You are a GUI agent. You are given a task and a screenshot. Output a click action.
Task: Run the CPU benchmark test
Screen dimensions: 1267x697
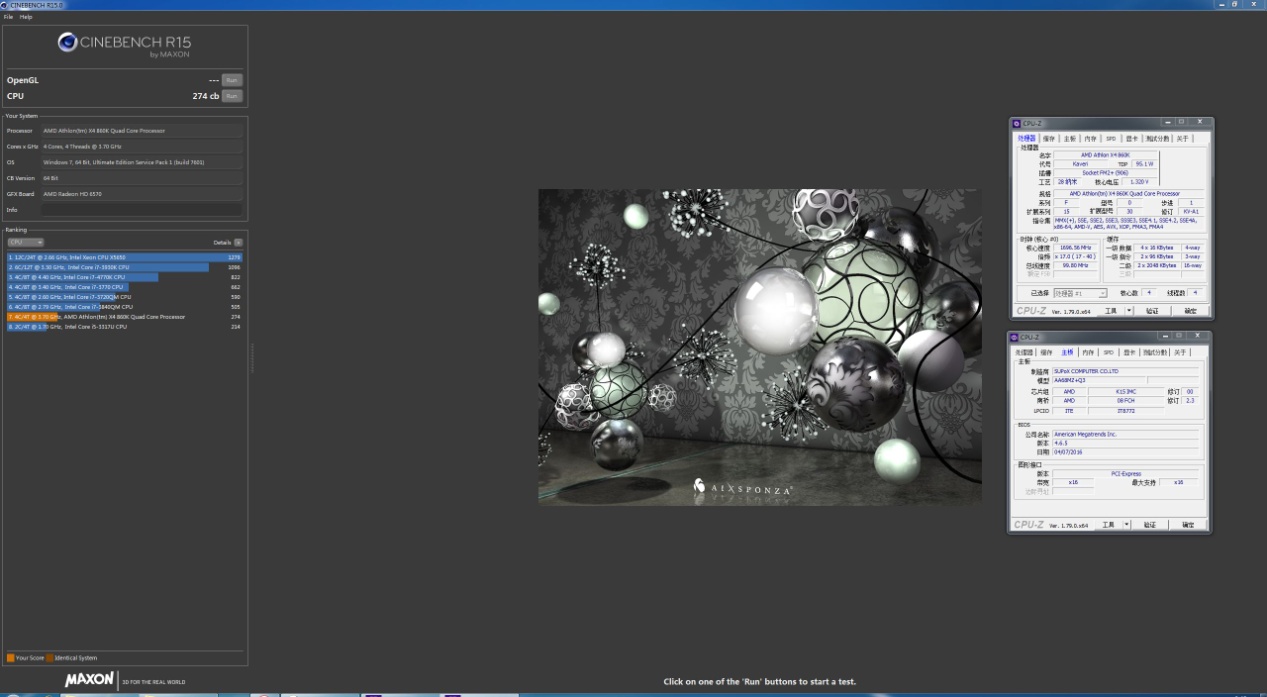coord(231,96)
